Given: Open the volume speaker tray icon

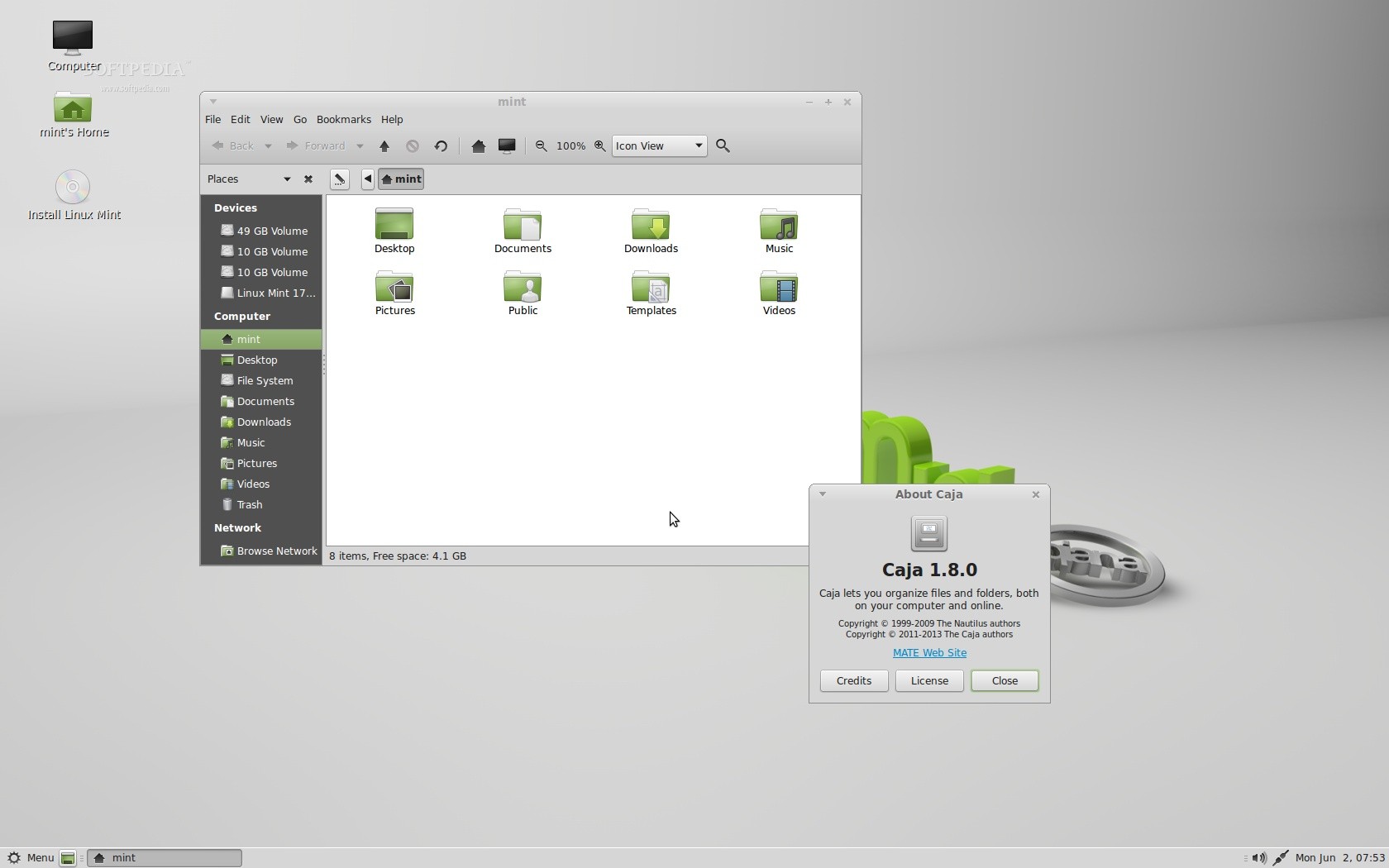Looking at the screenshot, I should [x=1258, y=858].
